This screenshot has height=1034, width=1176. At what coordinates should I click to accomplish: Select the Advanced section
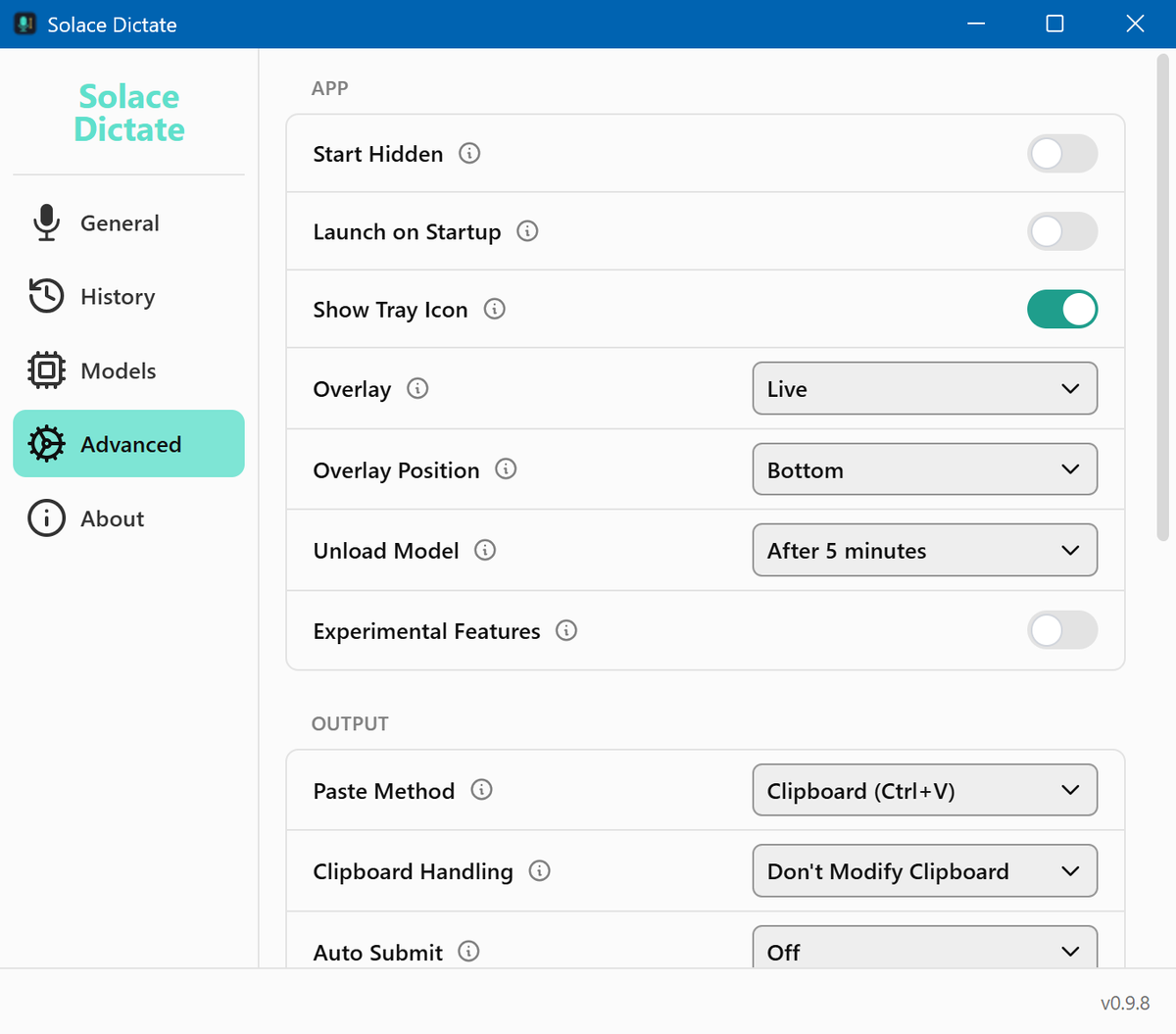(x=128, y=444)
